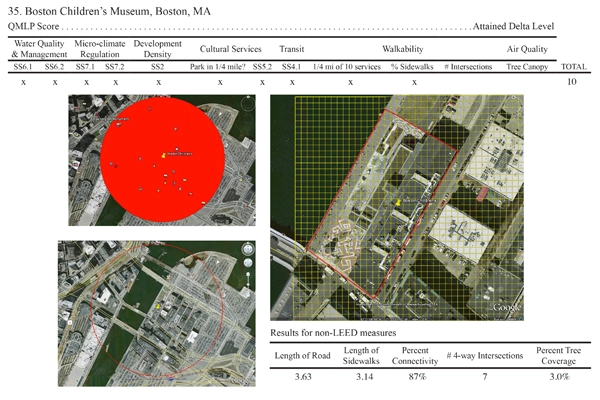Click the yellow pushpin inside the red circle
600x400 pixels.
pos(164,155)
